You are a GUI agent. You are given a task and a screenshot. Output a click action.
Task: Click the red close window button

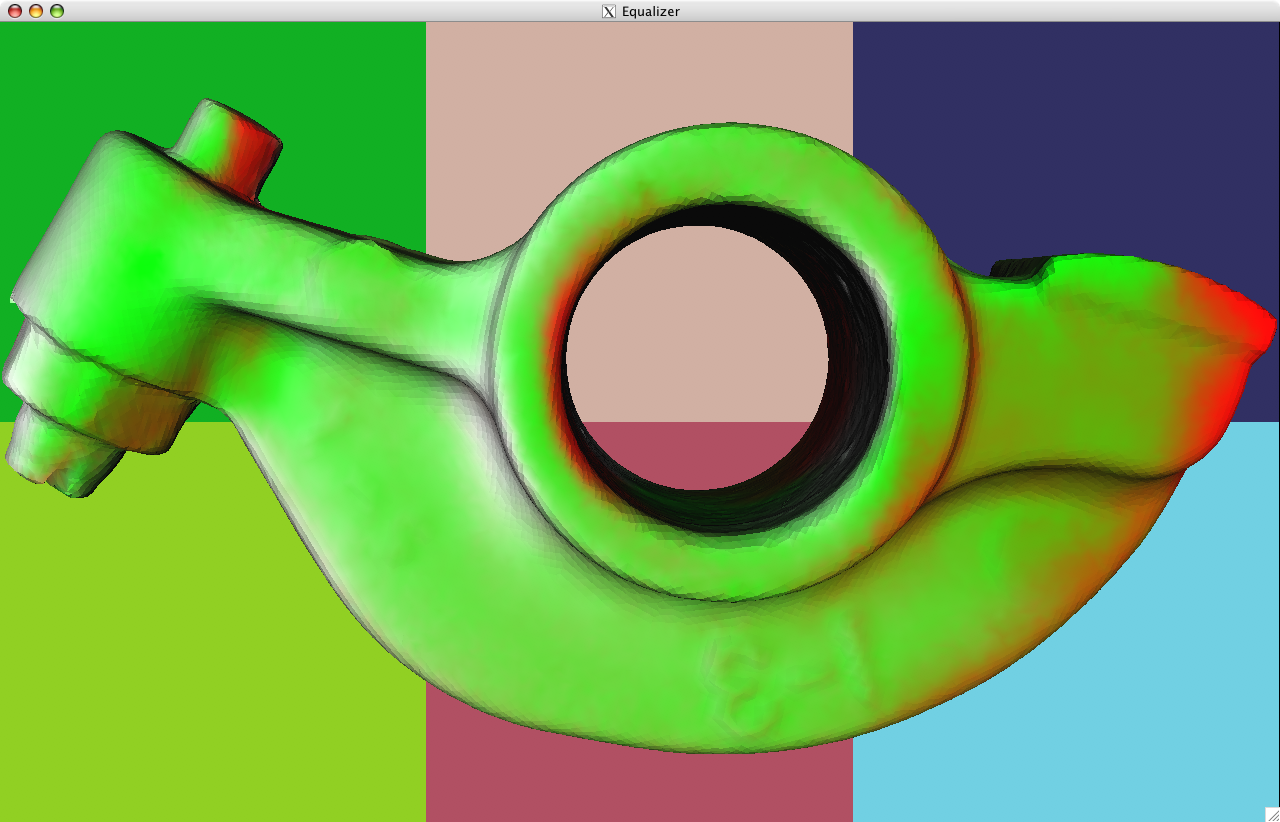point(15,11)
